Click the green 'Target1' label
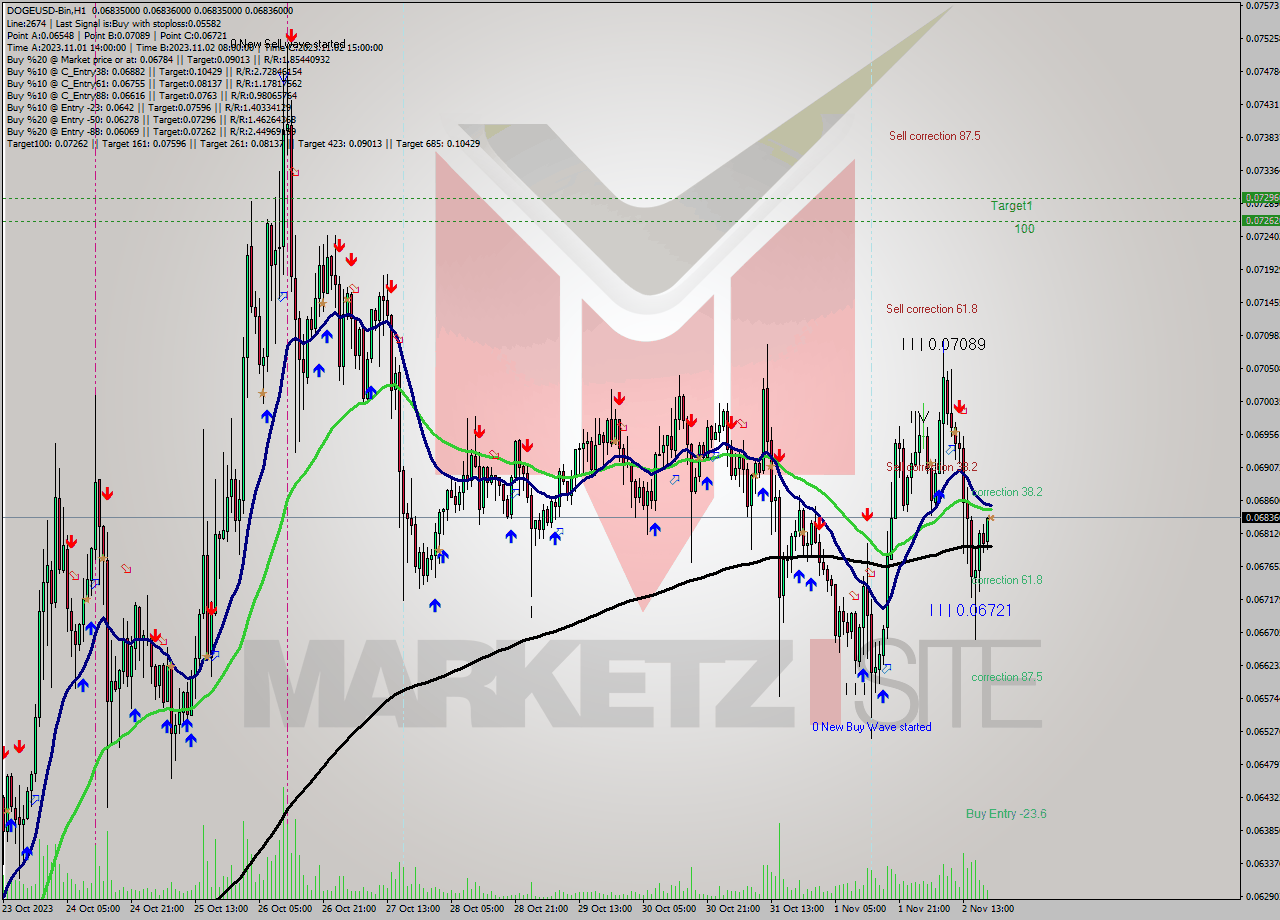This screenshot has height=920, width=1280. (x=1012, y=205)
